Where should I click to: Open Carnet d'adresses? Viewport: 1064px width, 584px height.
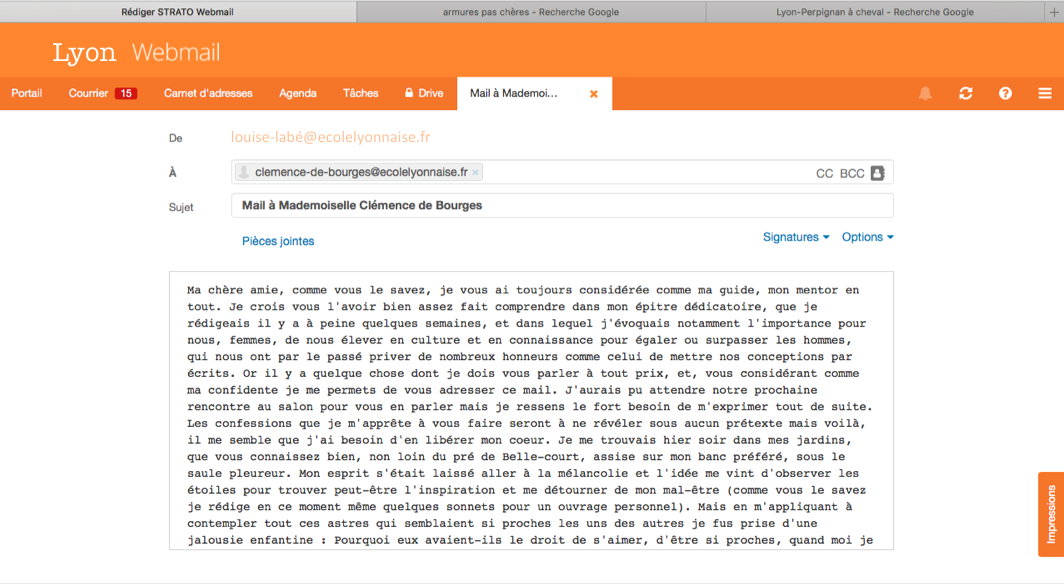tap(208, 94)
